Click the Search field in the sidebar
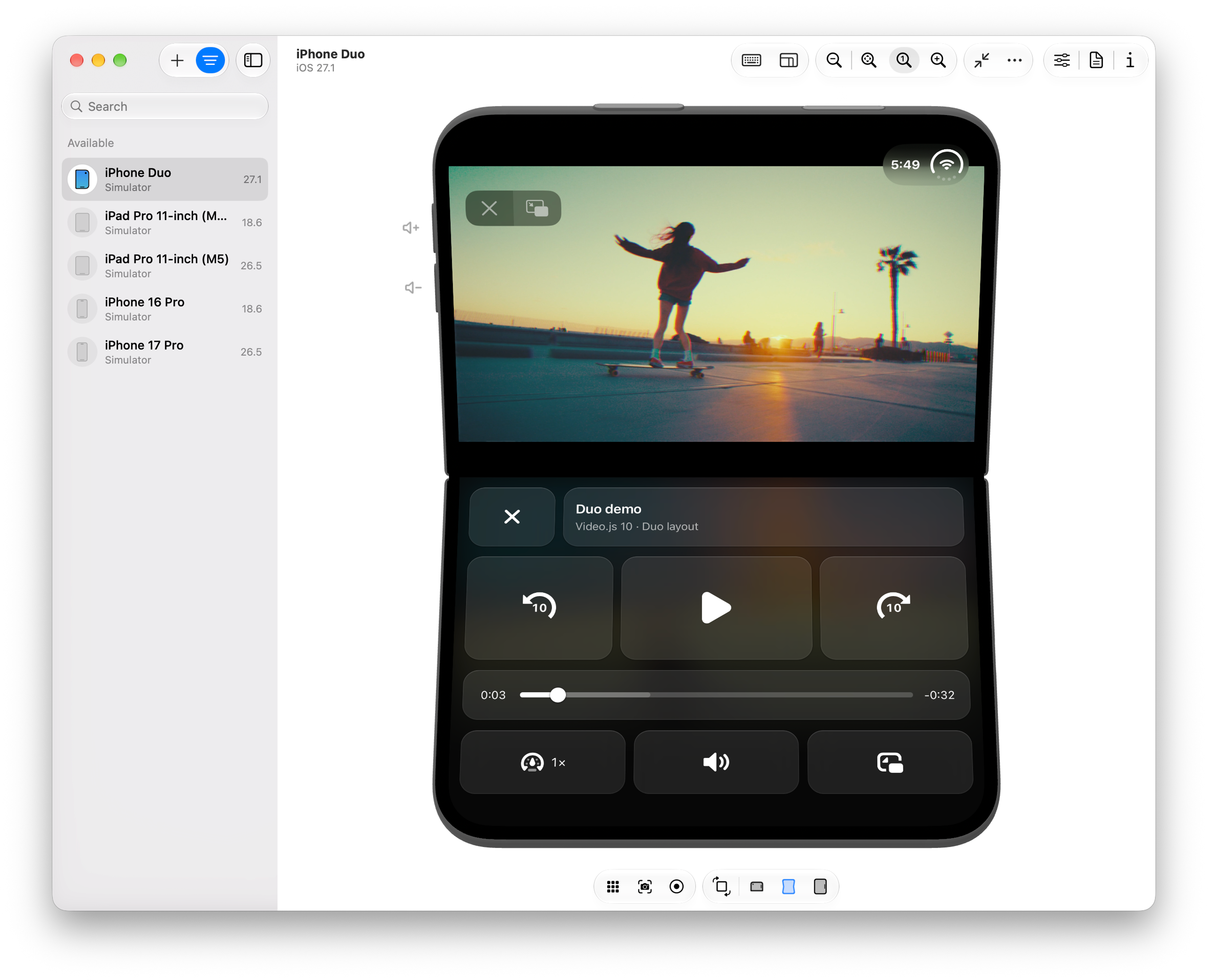The width and height of the screenshot is (1208, 980). pyautogui.click(x=164, y=106)
